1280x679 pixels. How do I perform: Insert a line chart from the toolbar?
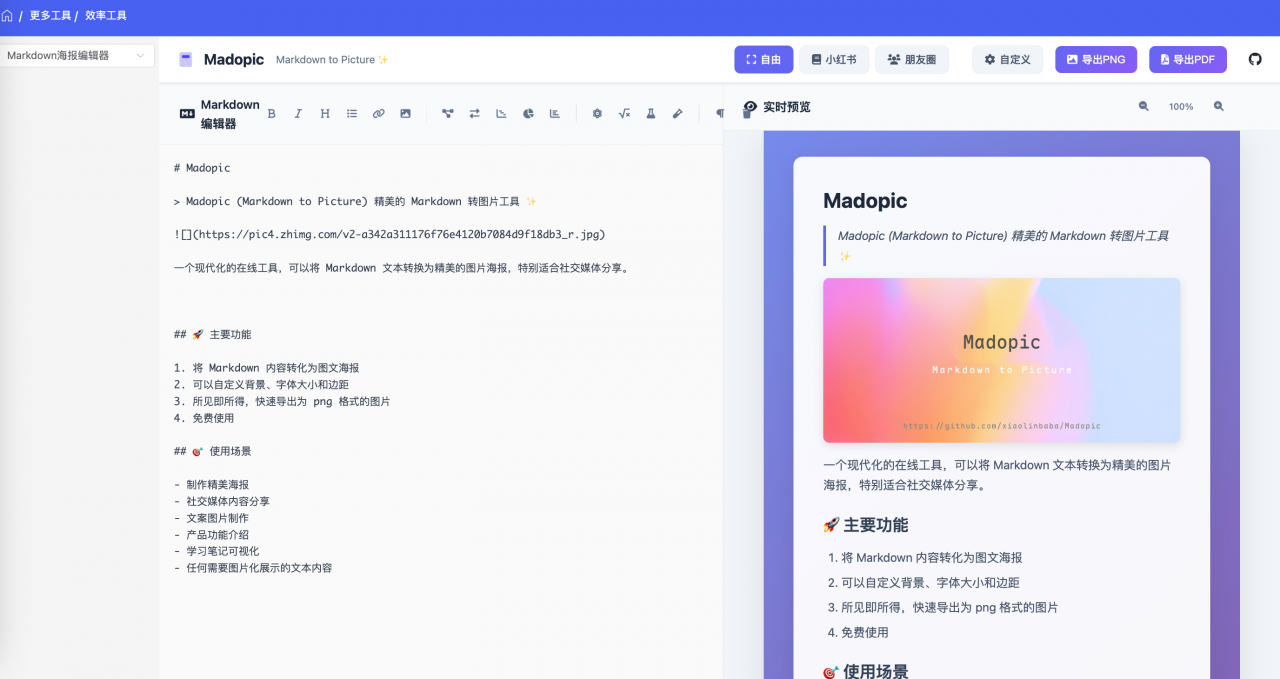point(502,114)
